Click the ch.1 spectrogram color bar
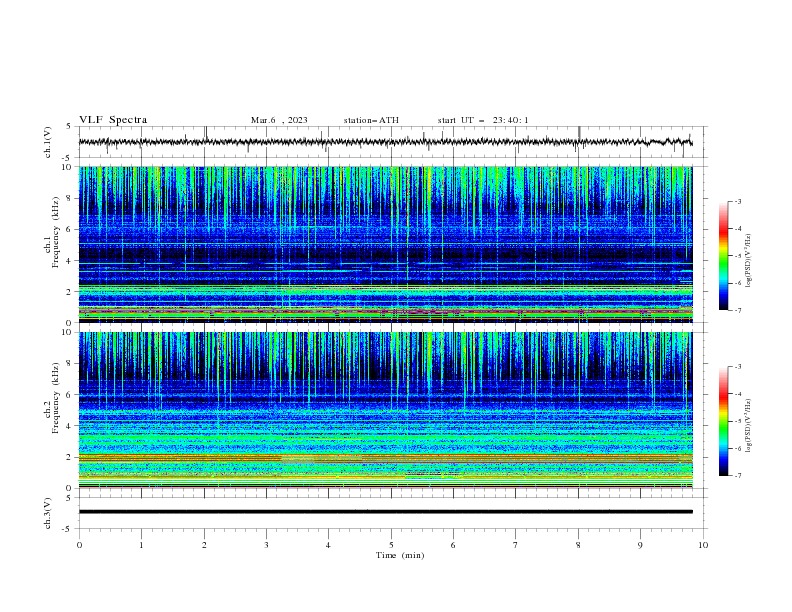792x612 pixels. pyautogui.click(x=723, y=256)
